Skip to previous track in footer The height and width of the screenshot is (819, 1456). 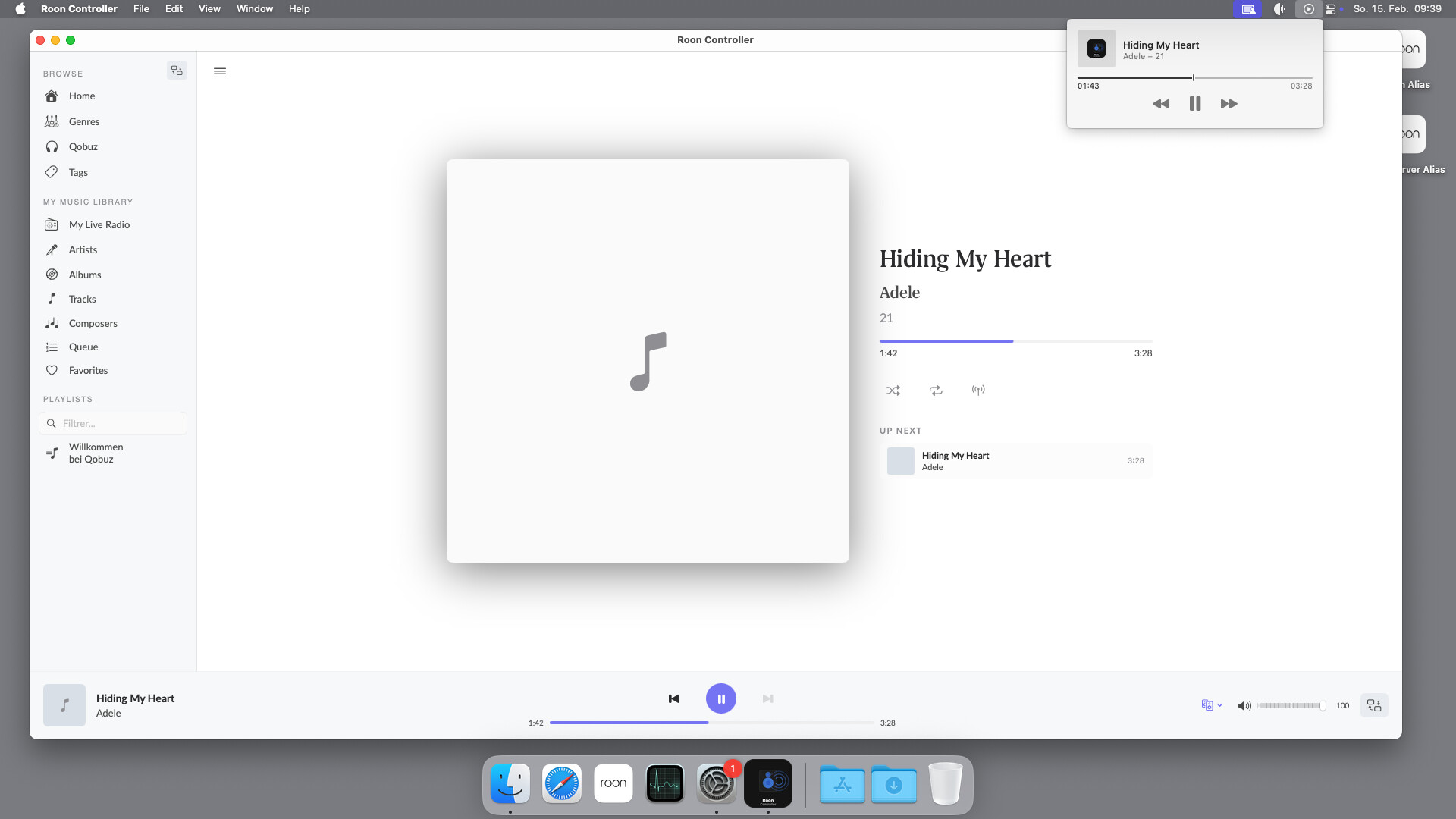point(673,698)
